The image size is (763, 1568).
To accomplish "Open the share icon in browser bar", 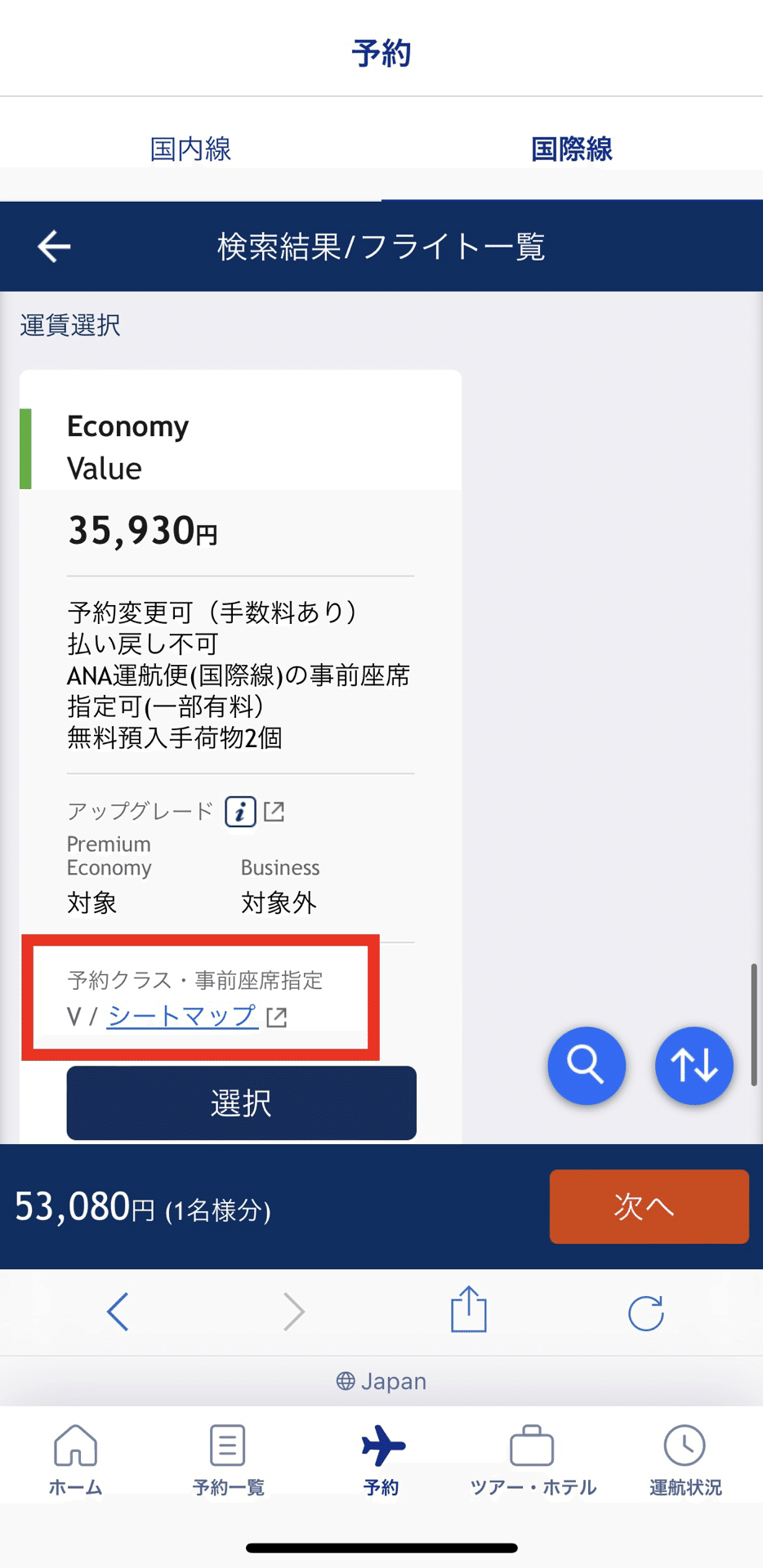I will tap(469, 1310).
